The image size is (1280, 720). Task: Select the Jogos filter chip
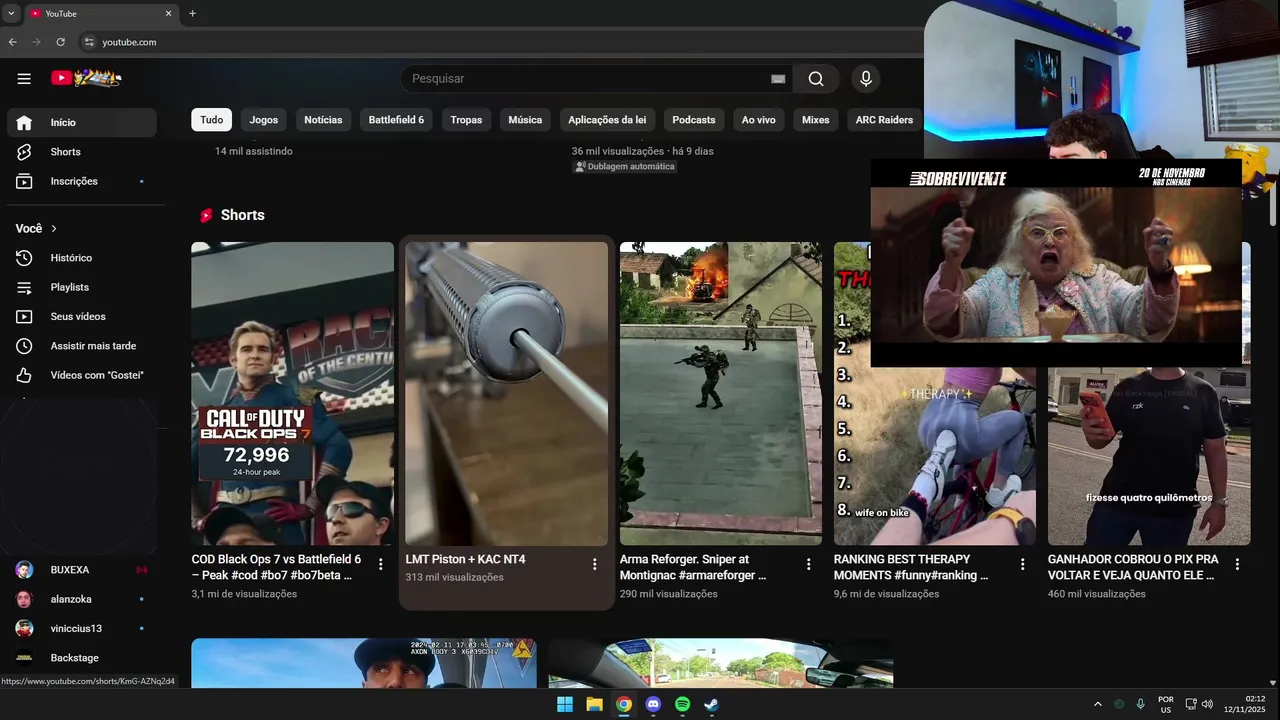pos(264,120)
